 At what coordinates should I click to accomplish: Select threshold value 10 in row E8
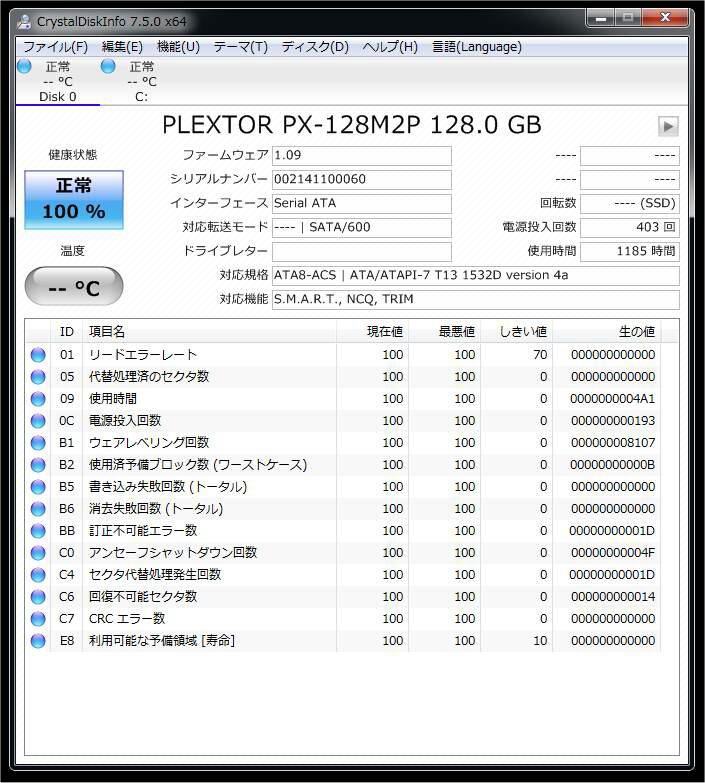[x=540, y=641]
